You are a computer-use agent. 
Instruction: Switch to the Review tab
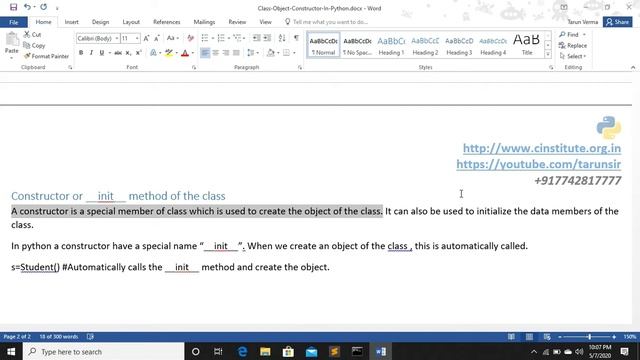point(237,22)
